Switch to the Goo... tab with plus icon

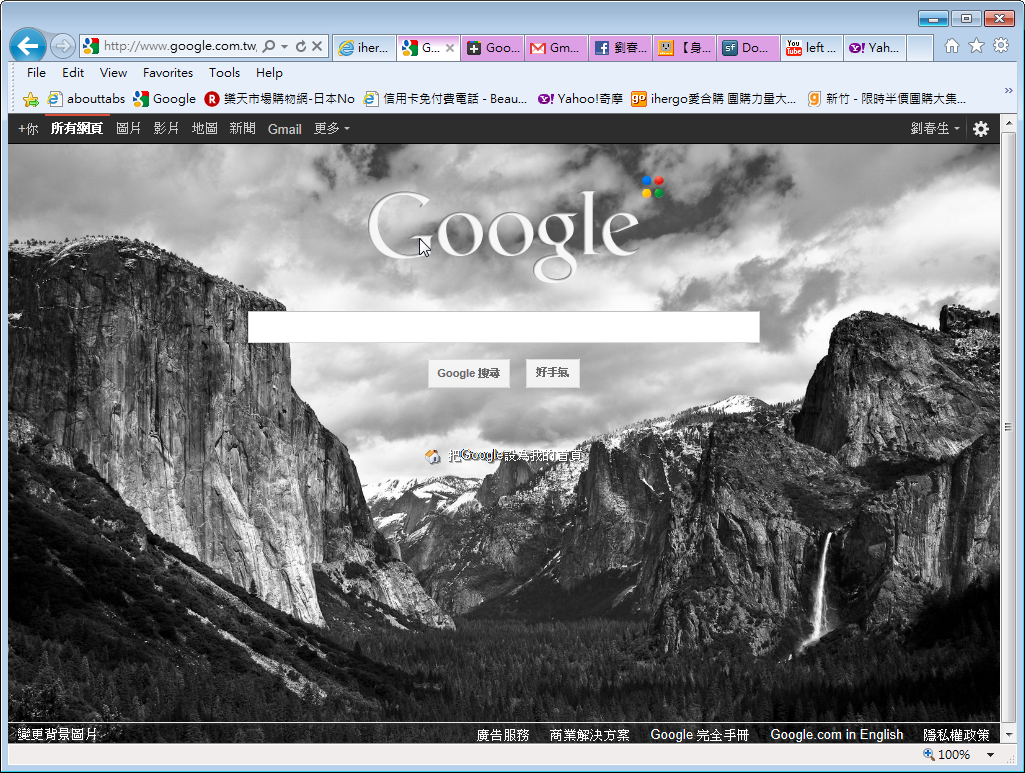[494, 48]
